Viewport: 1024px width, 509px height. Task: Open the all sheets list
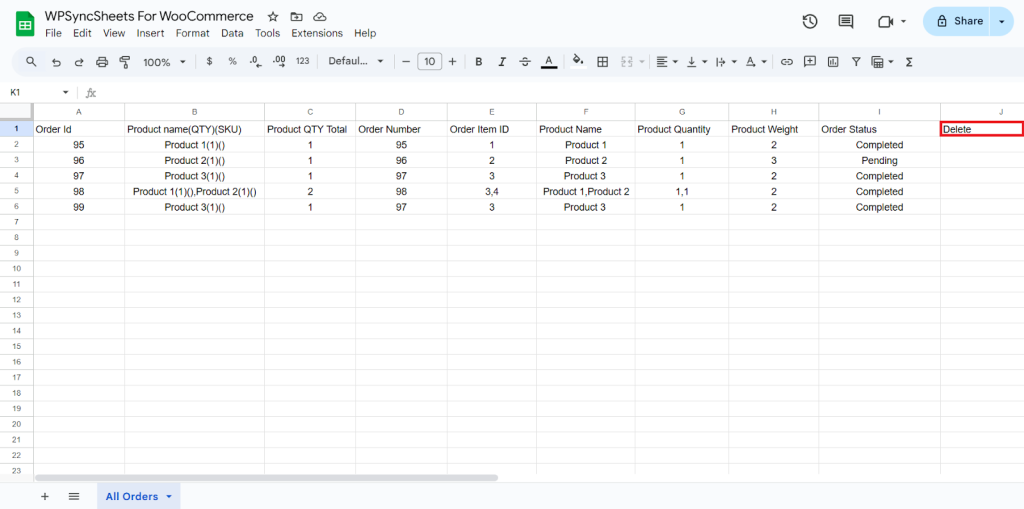click(74, 496)
